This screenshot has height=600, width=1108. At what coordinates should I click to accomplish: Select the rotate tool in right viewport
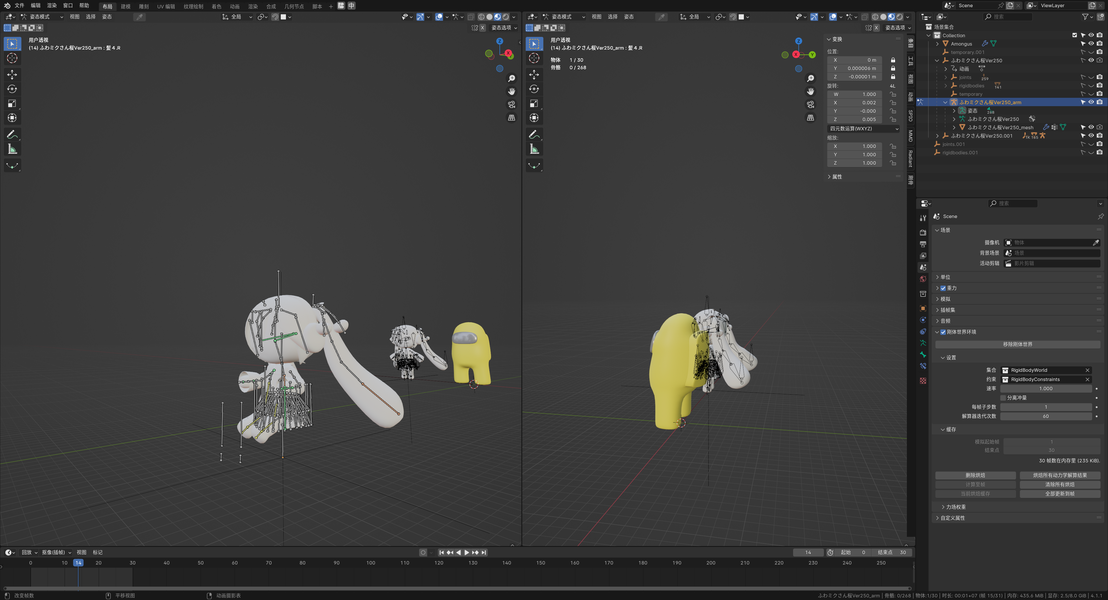click(x=534, y=89)
